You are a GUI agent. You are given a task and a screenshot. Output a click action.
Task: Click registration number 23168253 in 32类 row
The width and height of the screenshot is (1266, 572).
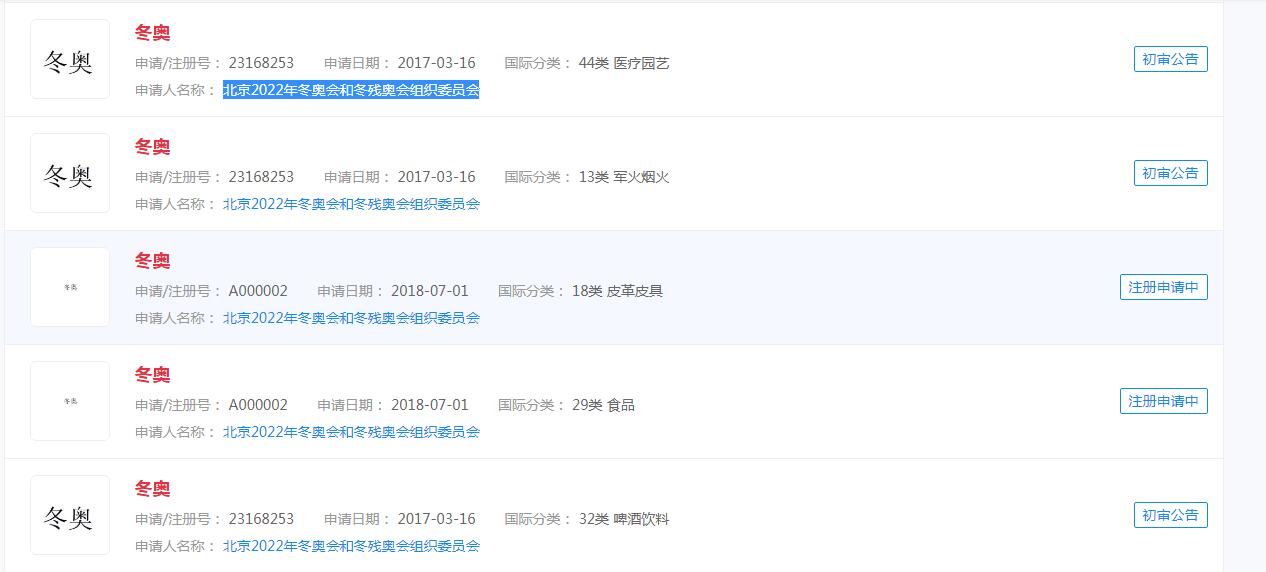coord(261,519)
